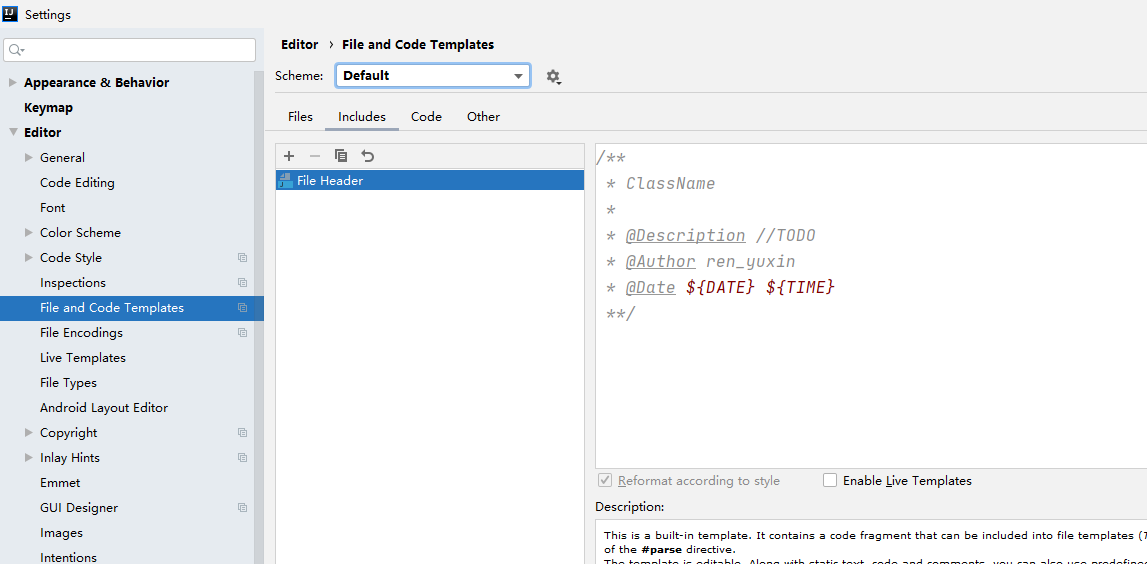Enable Live Templates checkbox
Image resolution: width=1147 pixels, height=564 pixels.
click(x=830, y=481)
